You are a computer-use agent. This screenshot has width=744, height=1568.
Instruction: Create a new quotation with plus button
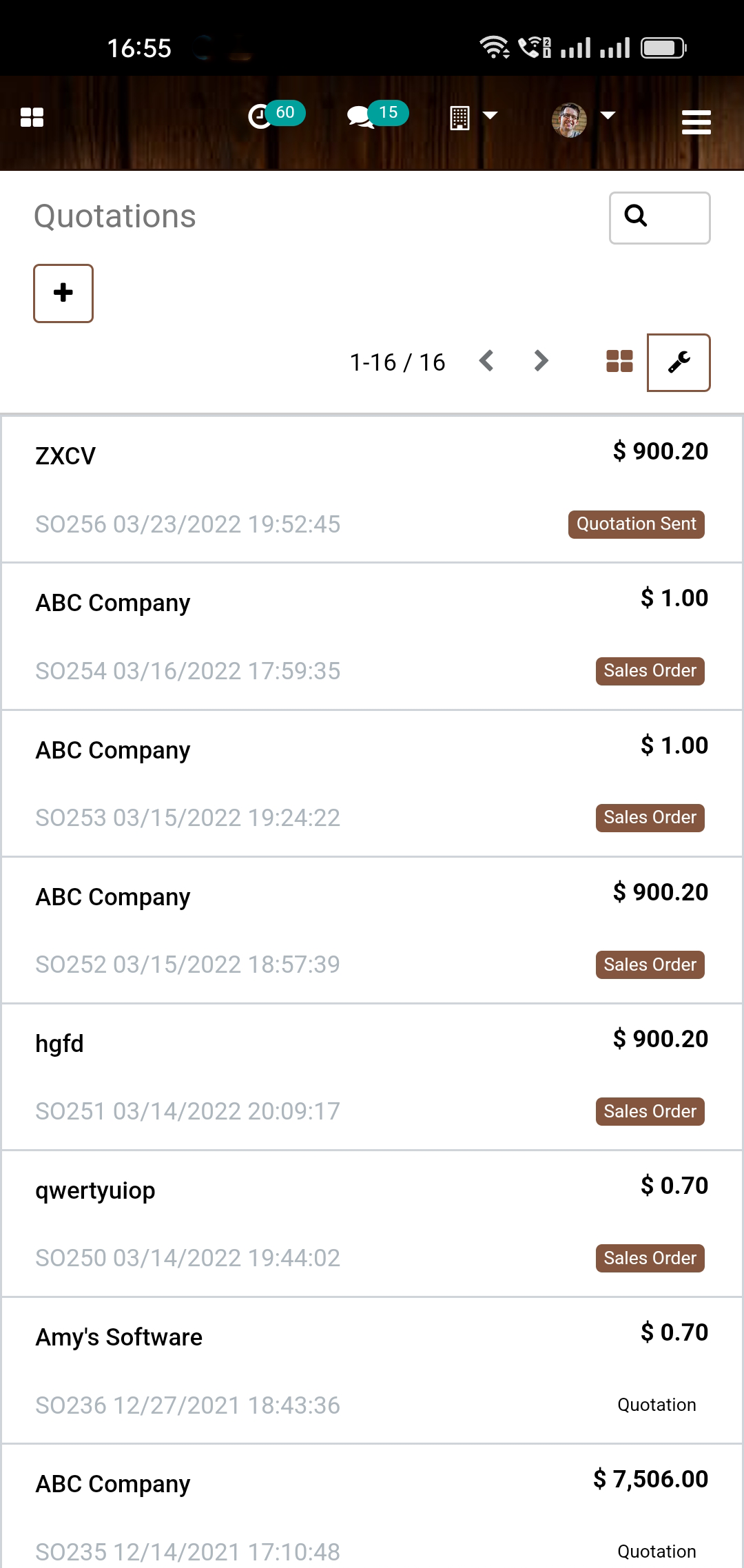tap(63, 293)
